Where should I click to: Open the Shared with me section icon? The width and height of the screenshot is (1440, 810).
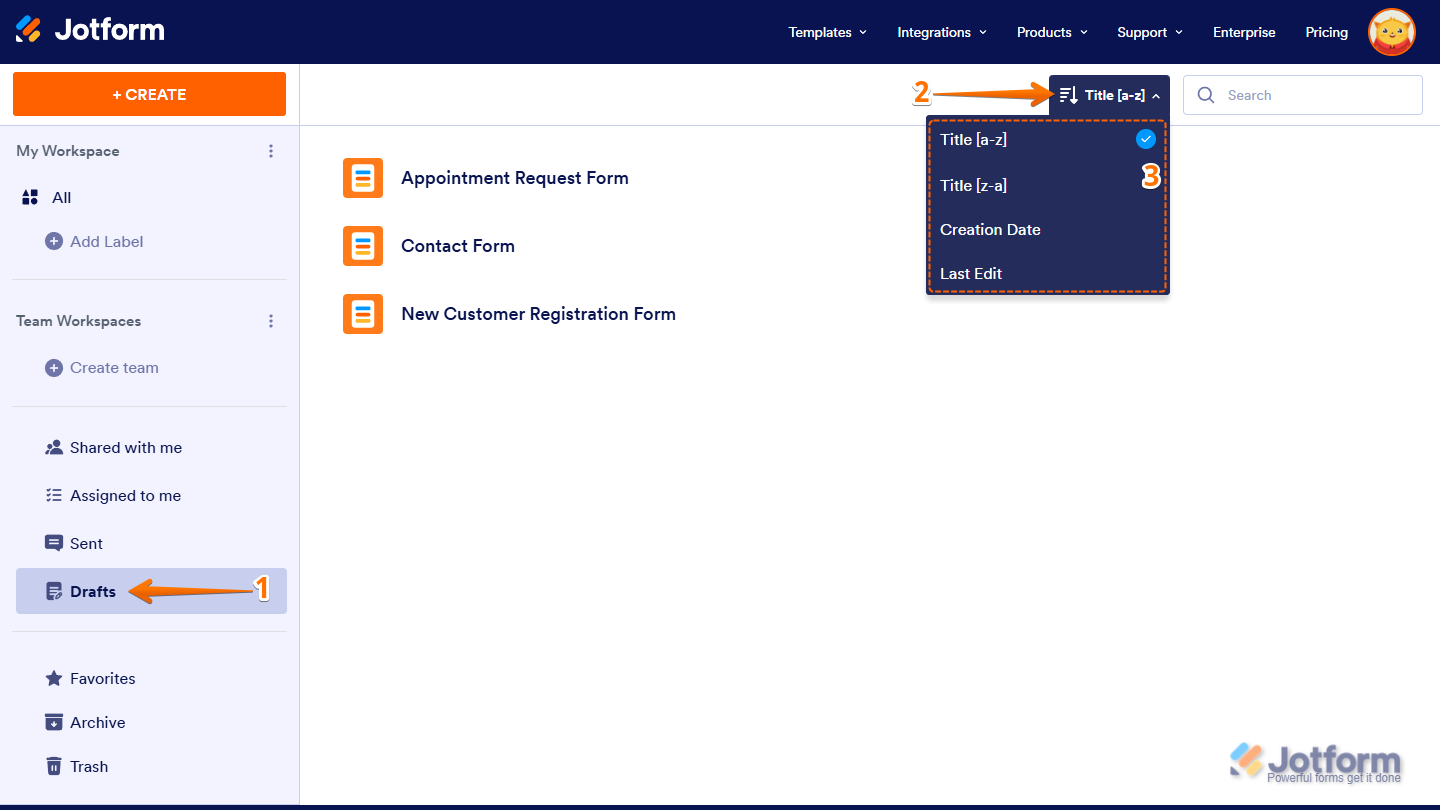coord(53,447)
